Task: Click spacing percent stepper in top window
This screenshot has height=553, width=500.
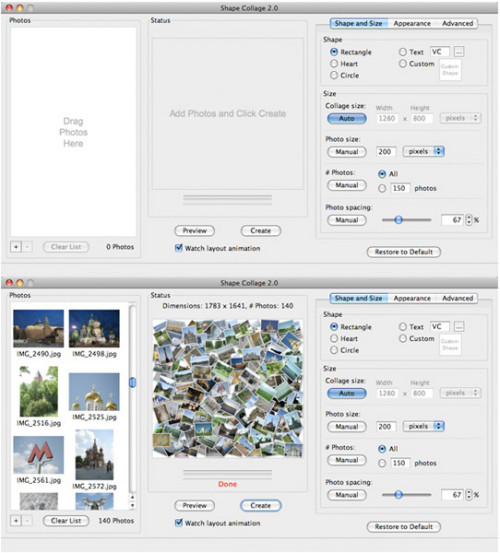Action: pyautogui.click(x=469, y=220)
